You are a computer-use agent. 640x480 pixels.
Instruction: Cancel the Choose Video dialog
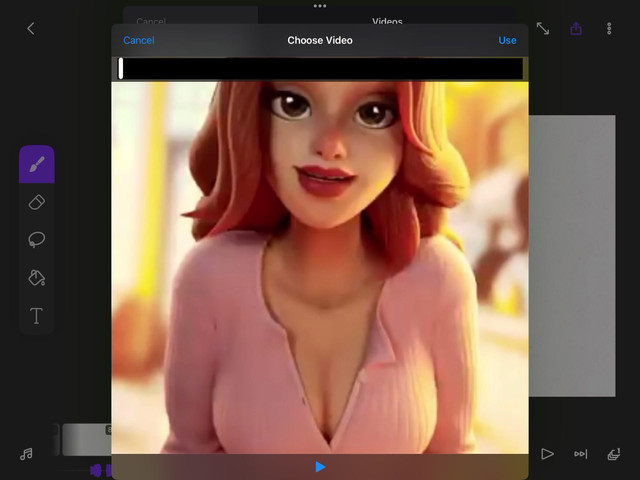click(139, 40)
